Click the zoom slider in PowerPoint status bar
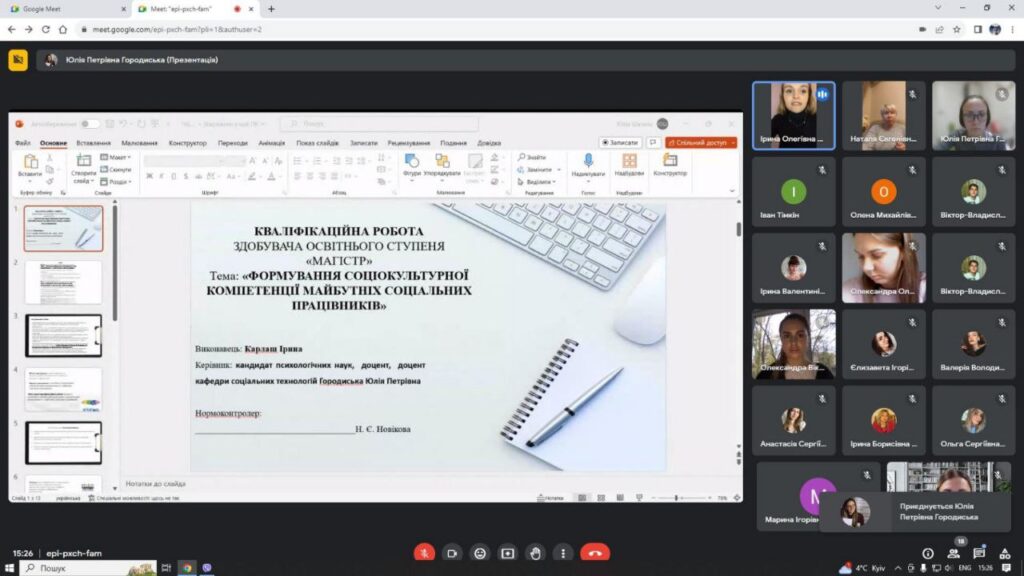1024x576 pixels. [x=677, y=497]
